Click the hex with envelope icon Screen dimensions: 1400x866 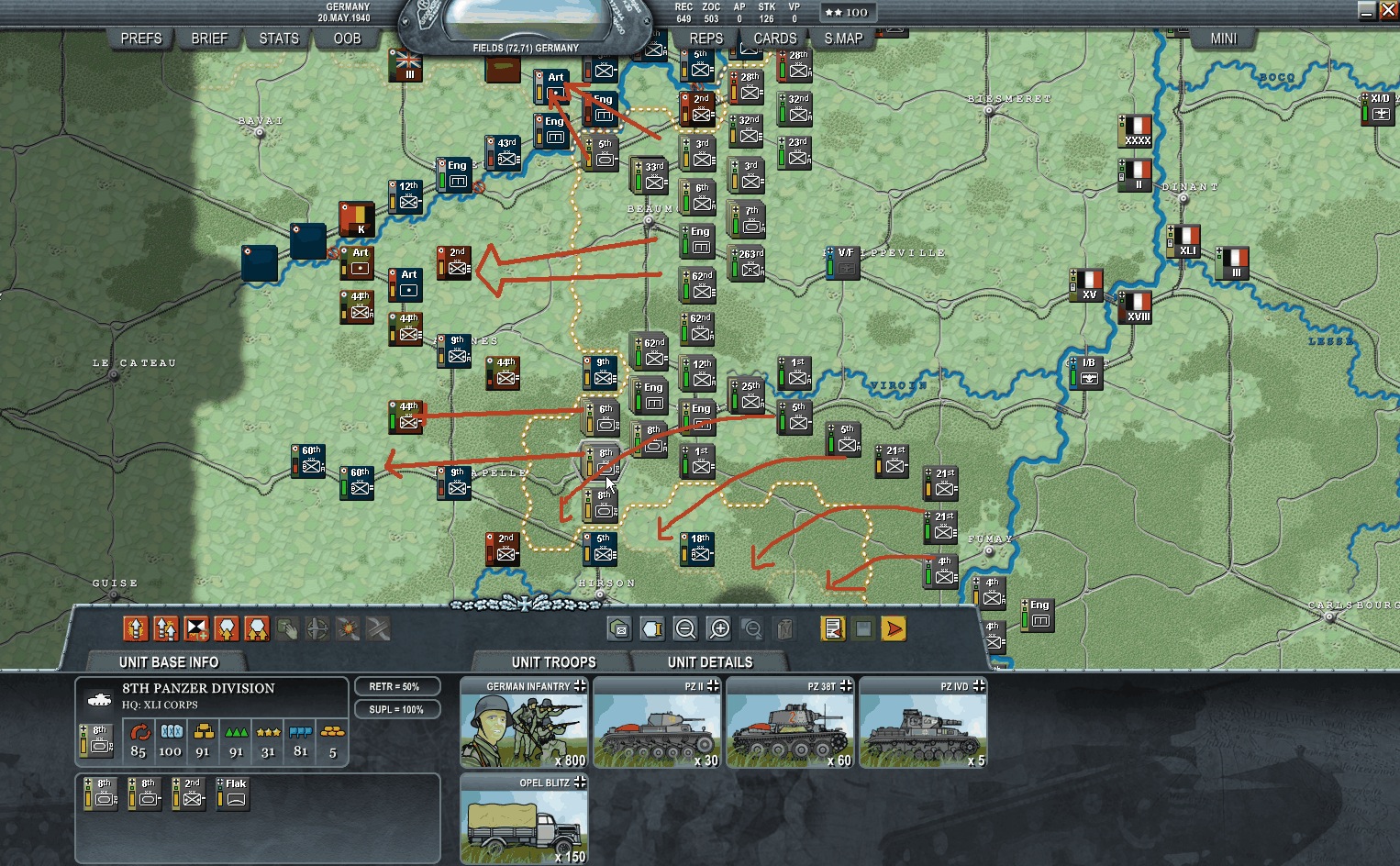(619, 628)
